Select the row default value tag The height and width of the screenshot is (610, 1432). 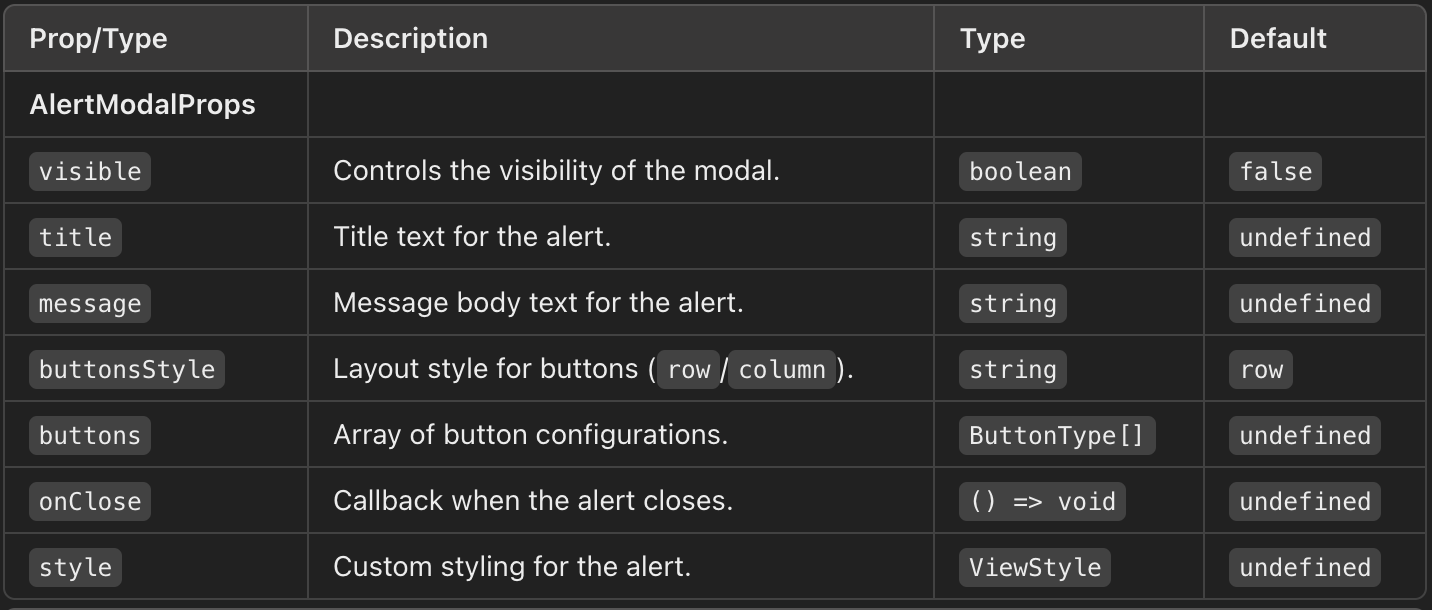pos(1261,369)
